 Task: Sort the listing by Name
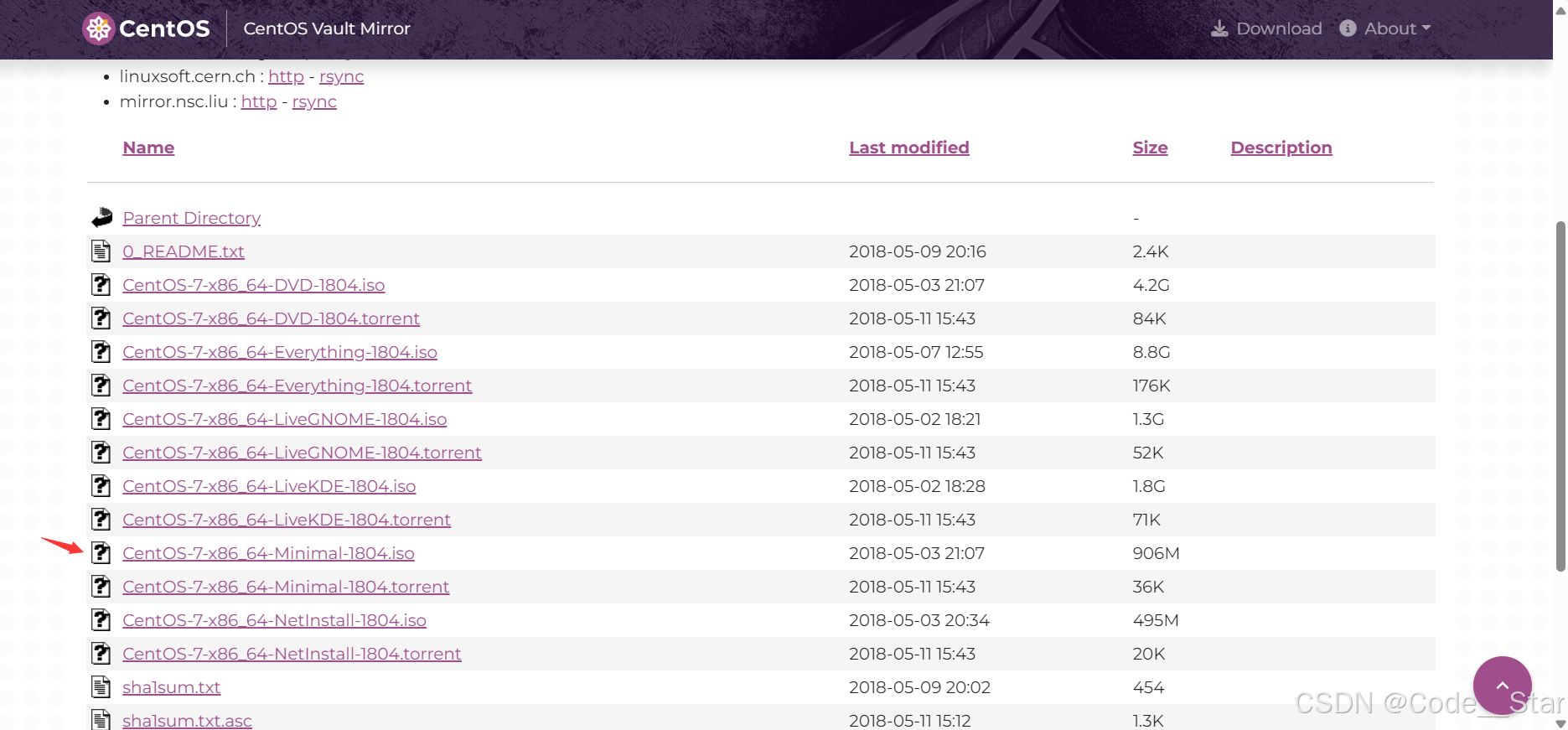pos(148,148)
